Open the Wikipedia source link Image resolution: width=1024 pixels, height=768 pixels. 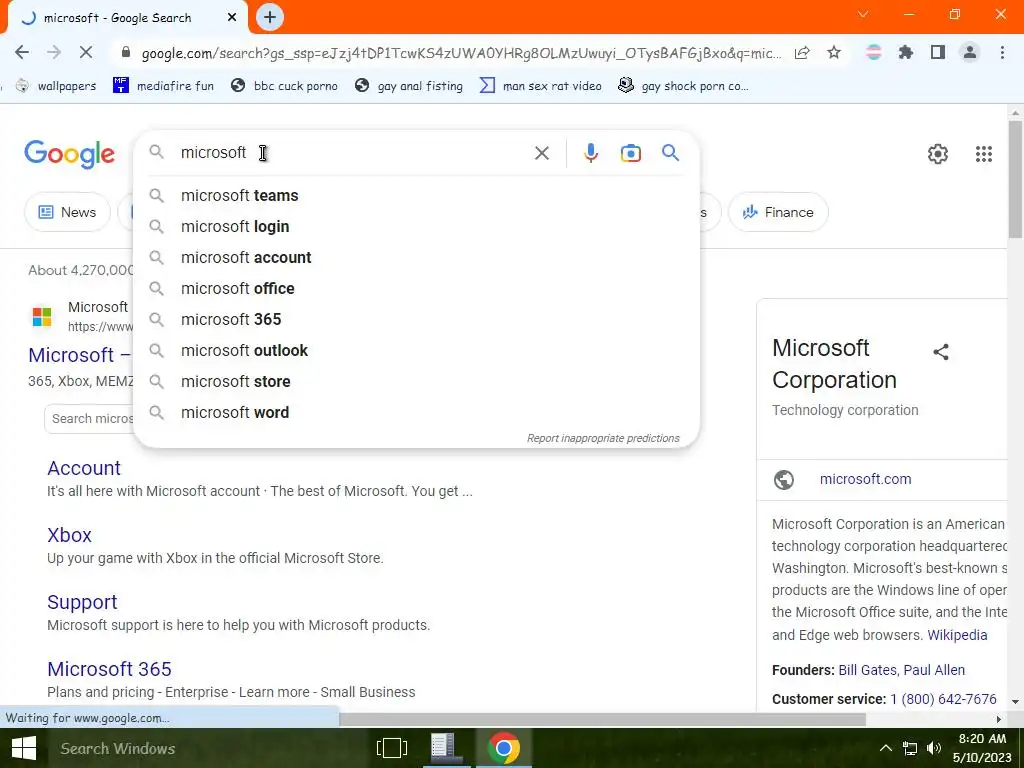[957, 635]
